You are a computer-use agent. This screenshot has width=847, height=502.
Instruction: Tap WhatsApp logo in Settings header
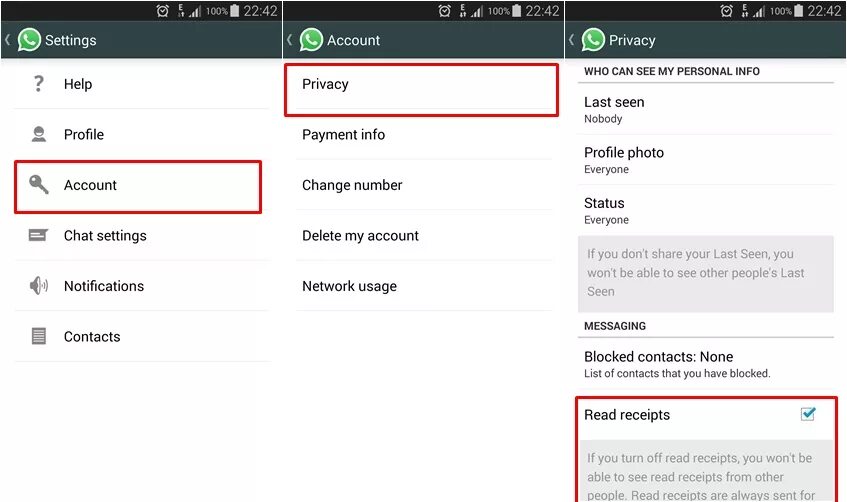tap(29, 40)
